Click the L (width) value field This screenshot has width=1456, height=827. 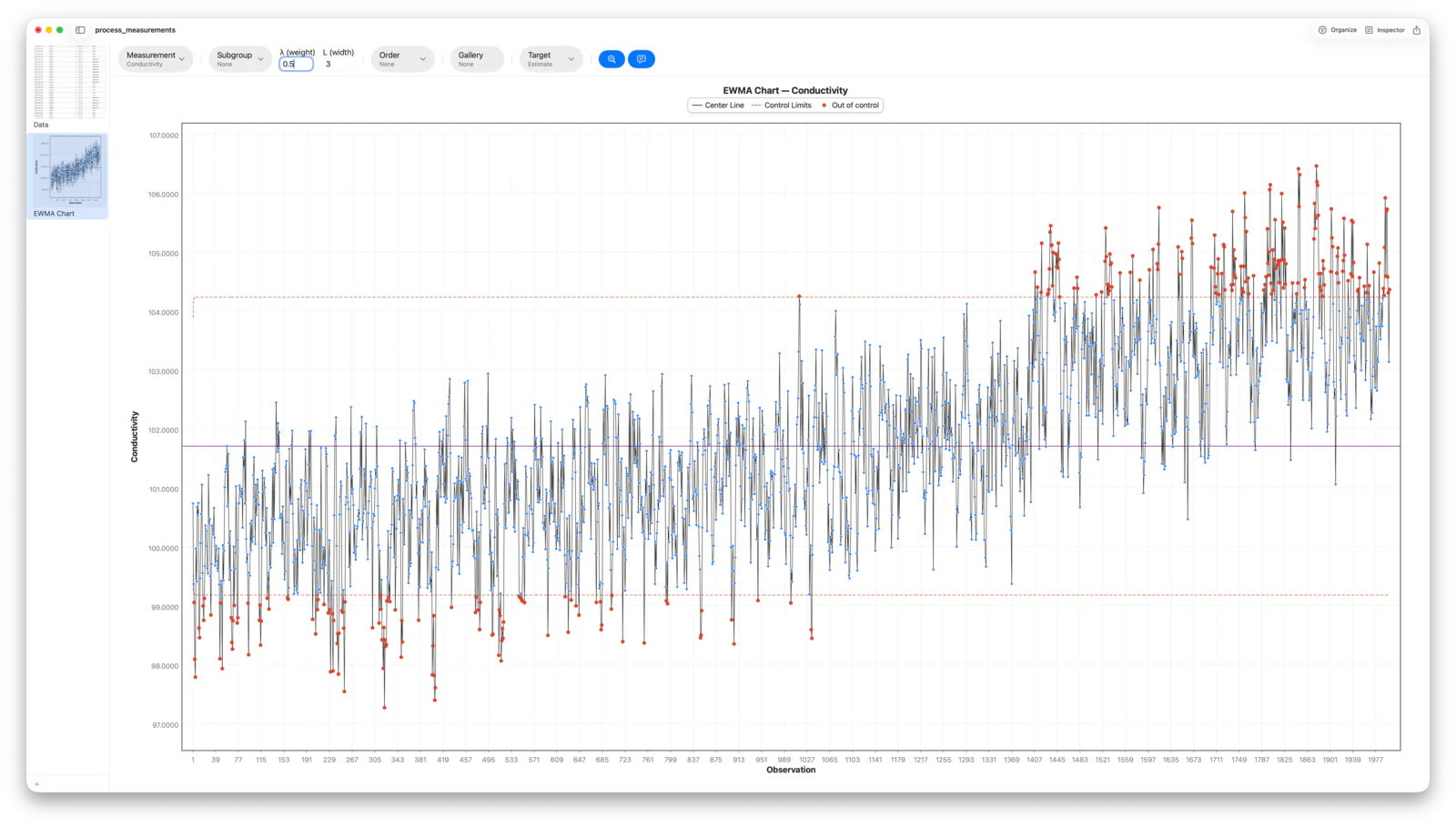(339, 65)
